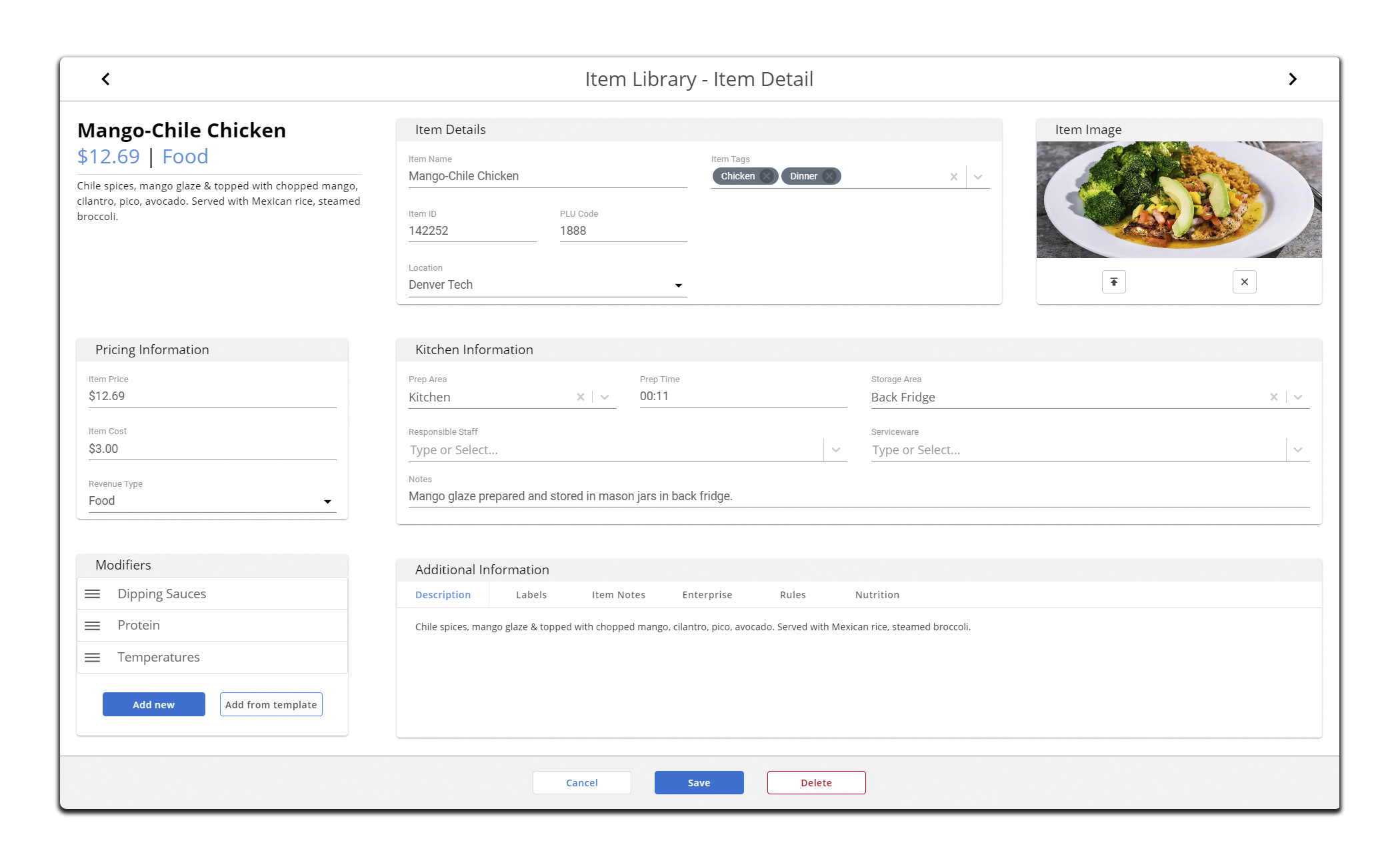The height and width of the screenshot is (867, 1400).
Task: Edit the PLU Code field
Action: tap(623, 231)
